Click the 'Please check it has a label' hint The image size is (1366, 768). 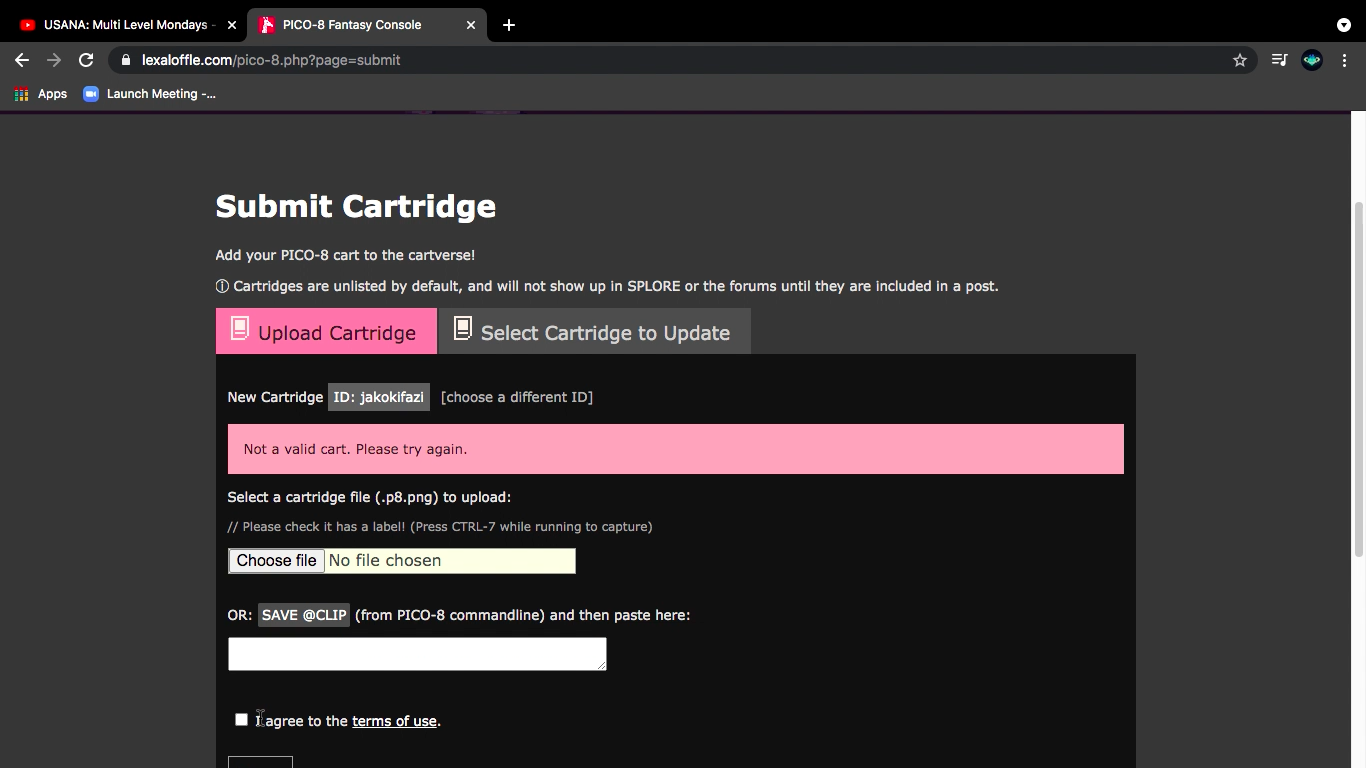[x=440, y=527]
